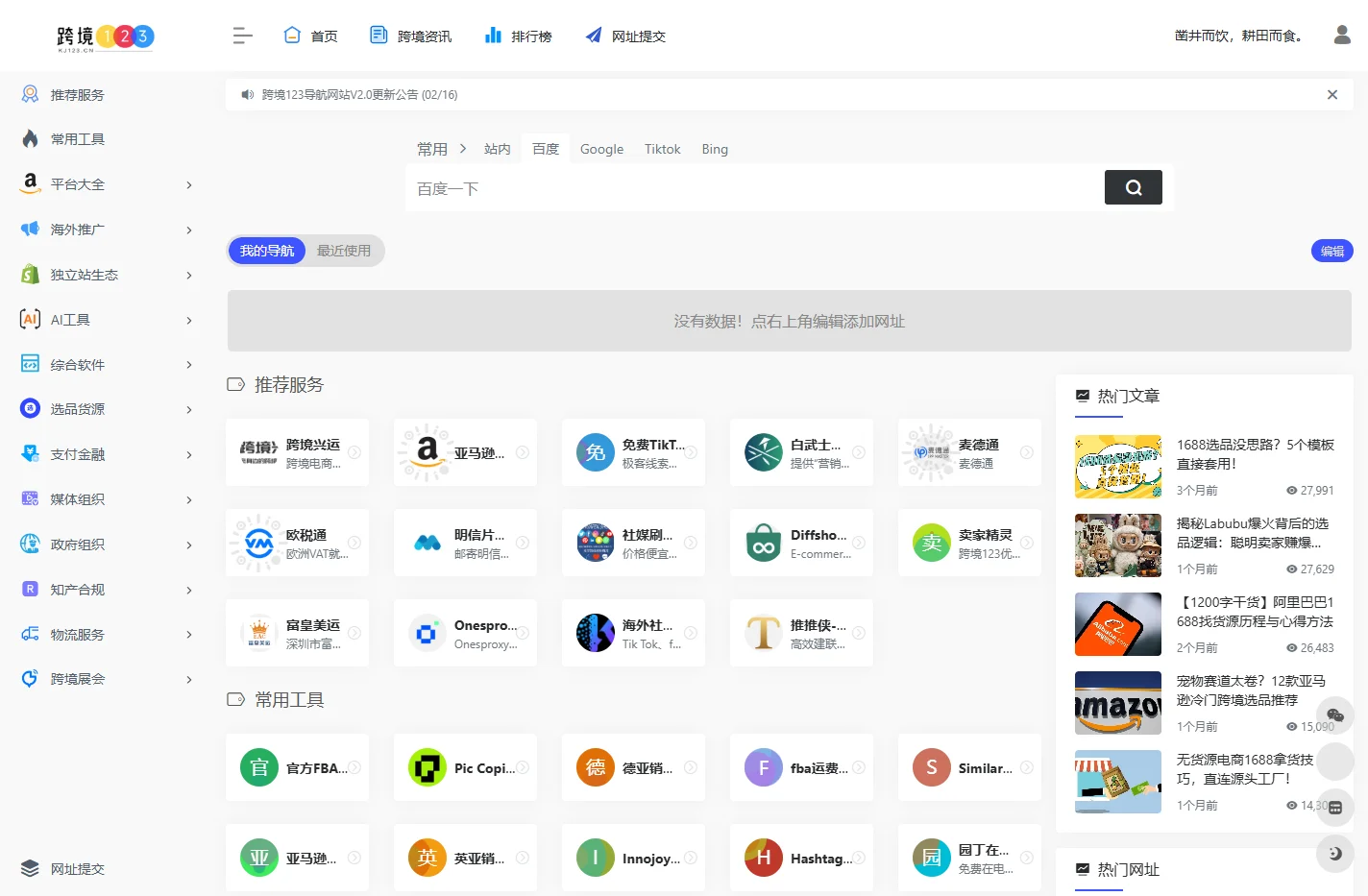Click the search magnifier button
This screenshot has width=1368, height=896.
coord(1134,187)
